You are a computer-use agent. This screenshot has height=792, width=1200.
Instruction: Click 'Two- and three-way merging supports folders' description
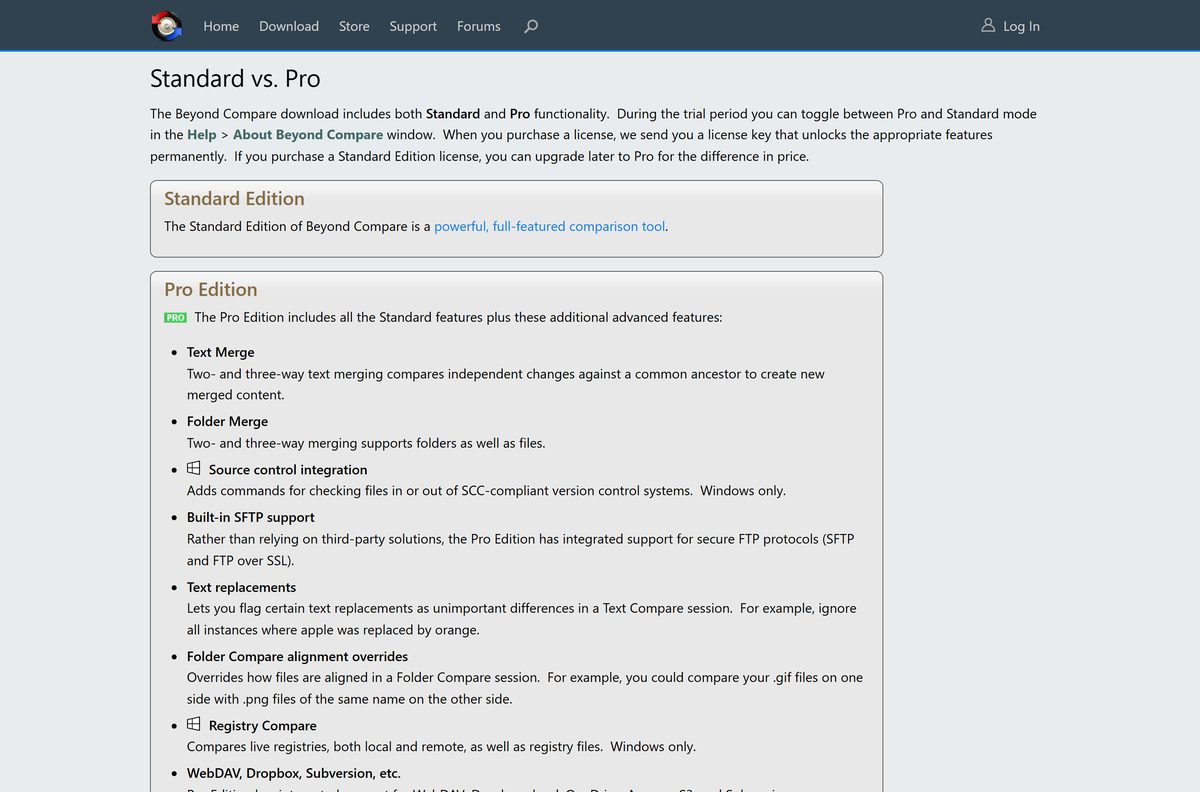pos(366,442)
